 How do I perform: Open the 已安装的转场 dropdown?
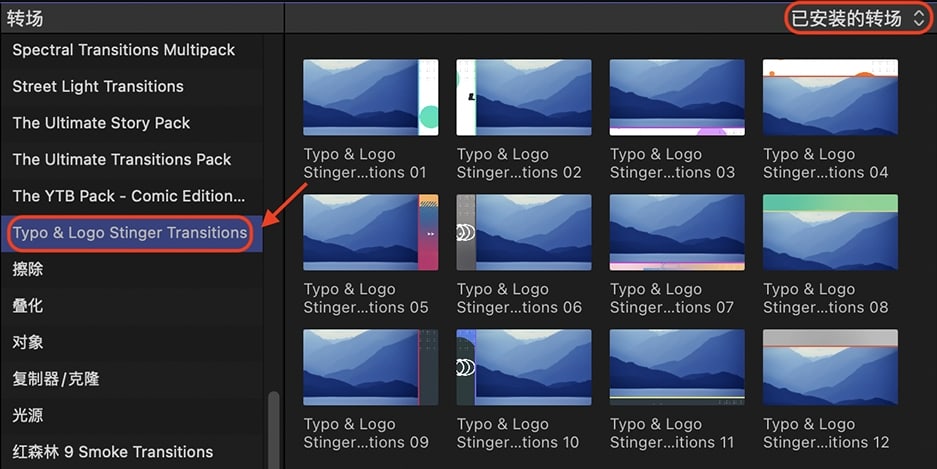point(858,19)
